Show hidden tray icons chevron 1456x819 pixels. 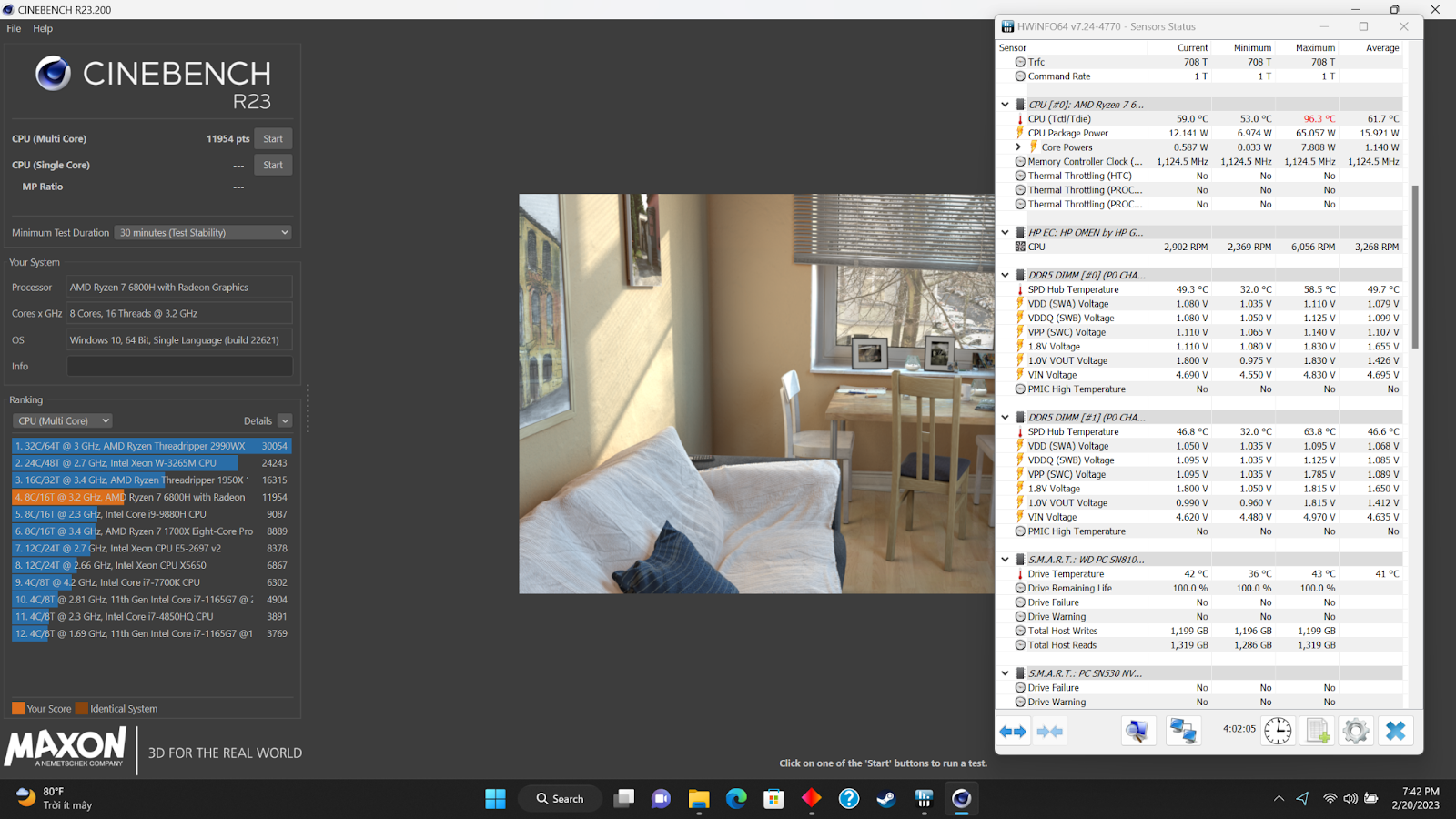pos(1279,799)
